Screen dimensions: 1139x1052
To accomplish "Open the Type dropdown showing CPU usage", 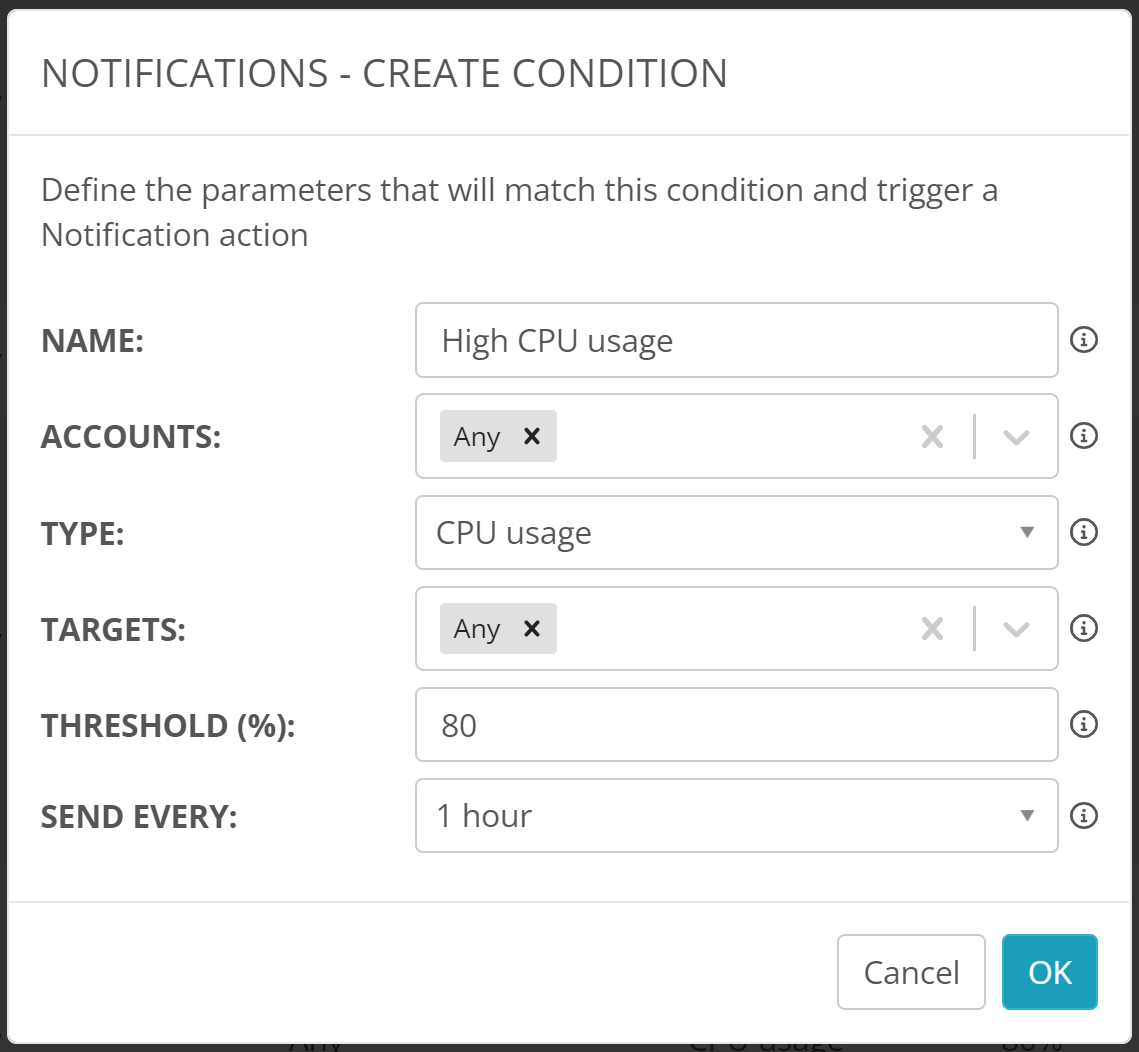I will [736, 532].
